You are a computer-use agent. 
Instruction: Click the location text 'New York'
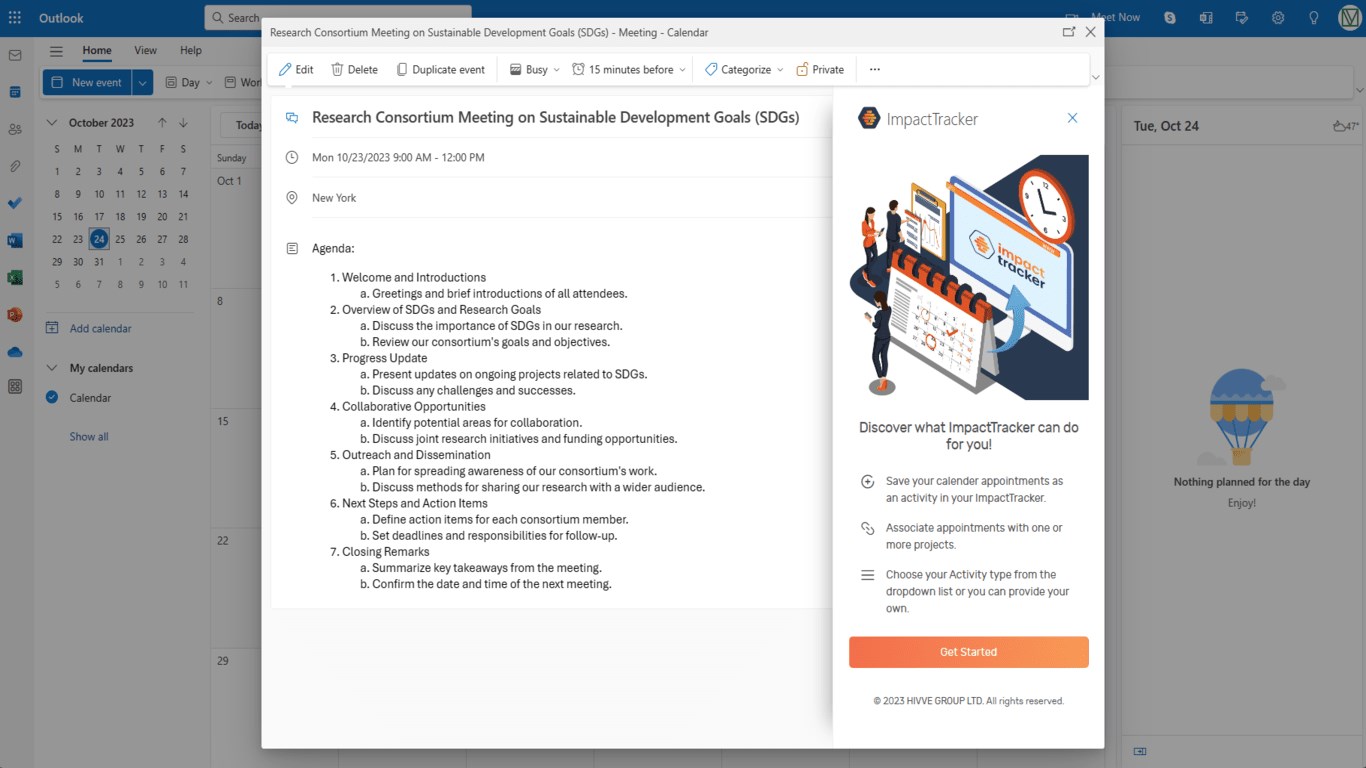coord(334,198)
